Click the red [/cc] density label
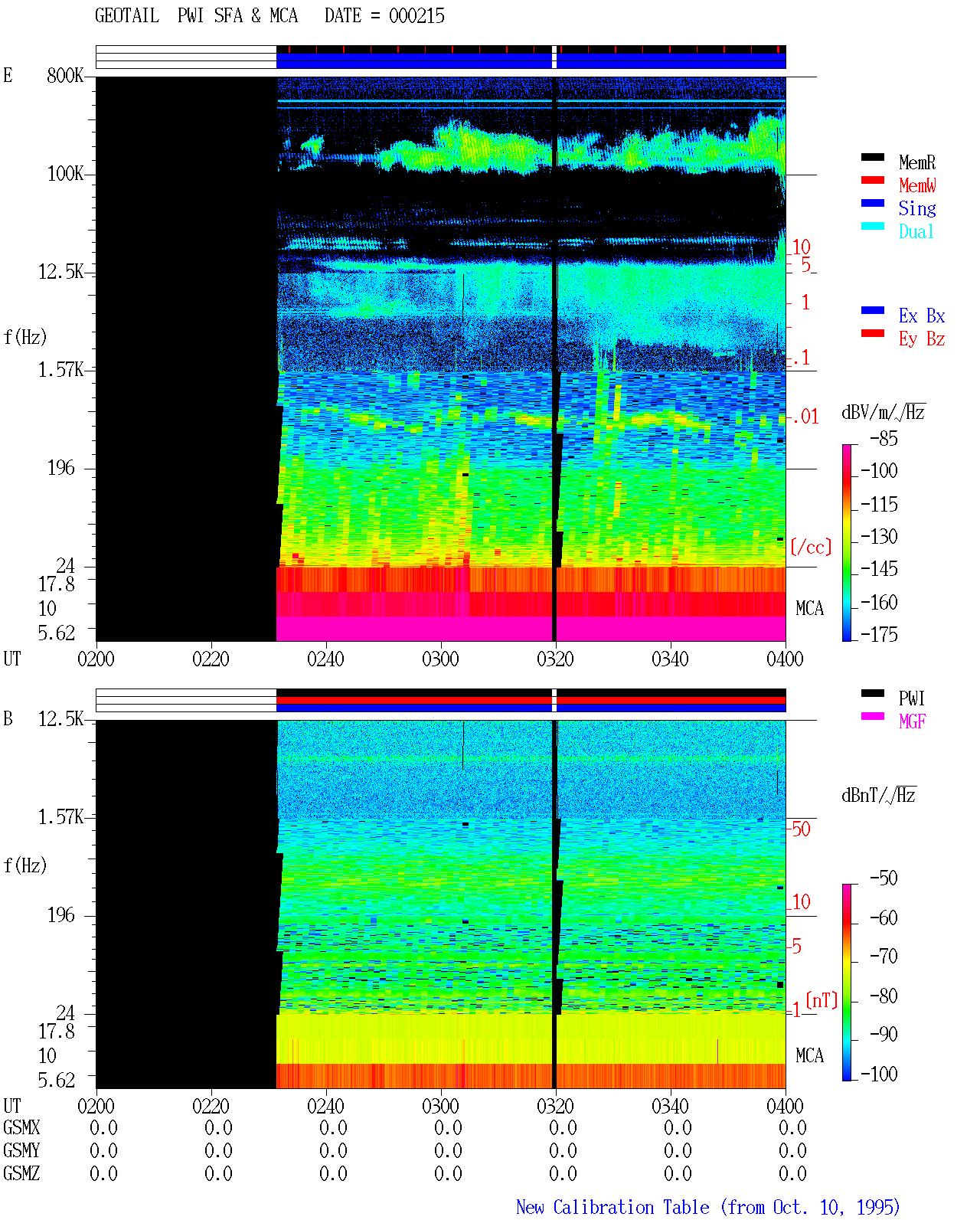Screen dimensions: 980x1220 tap(811, 547)
